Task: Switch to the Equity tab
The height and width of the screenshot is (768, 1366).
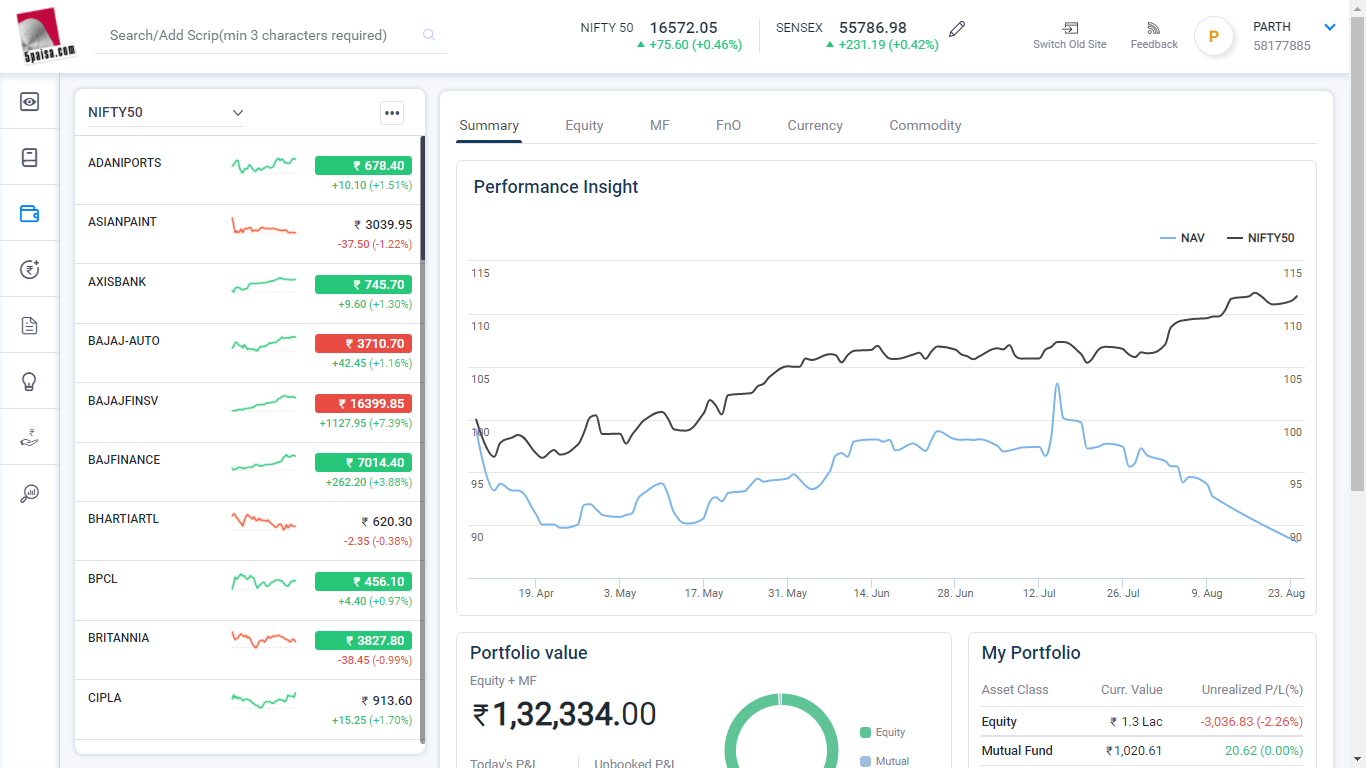Action: pos(584,125)
